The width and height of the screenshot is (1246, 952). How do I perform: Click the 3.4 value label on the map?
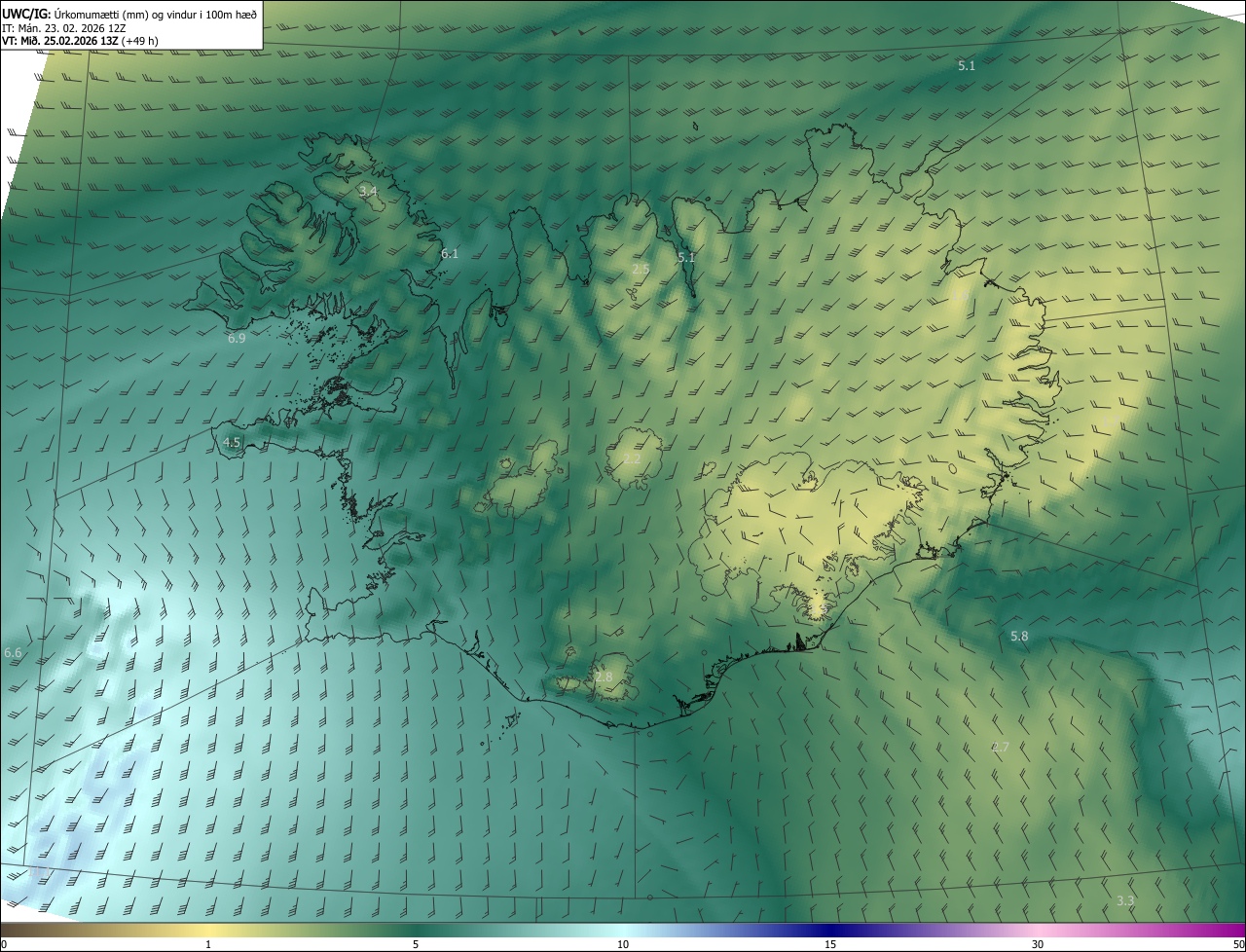(368, 191)
